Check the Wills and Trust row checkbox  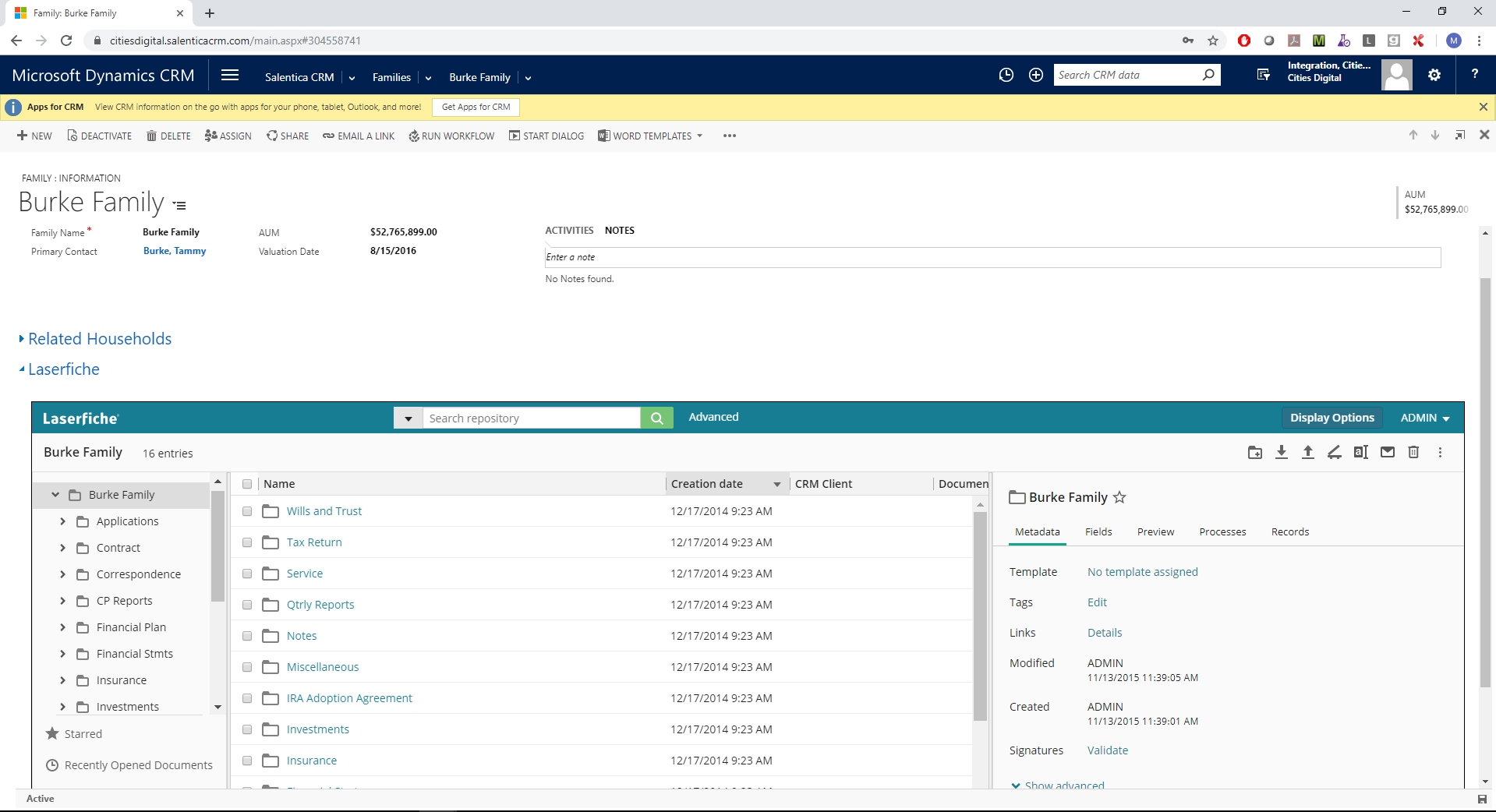[247, 511]
